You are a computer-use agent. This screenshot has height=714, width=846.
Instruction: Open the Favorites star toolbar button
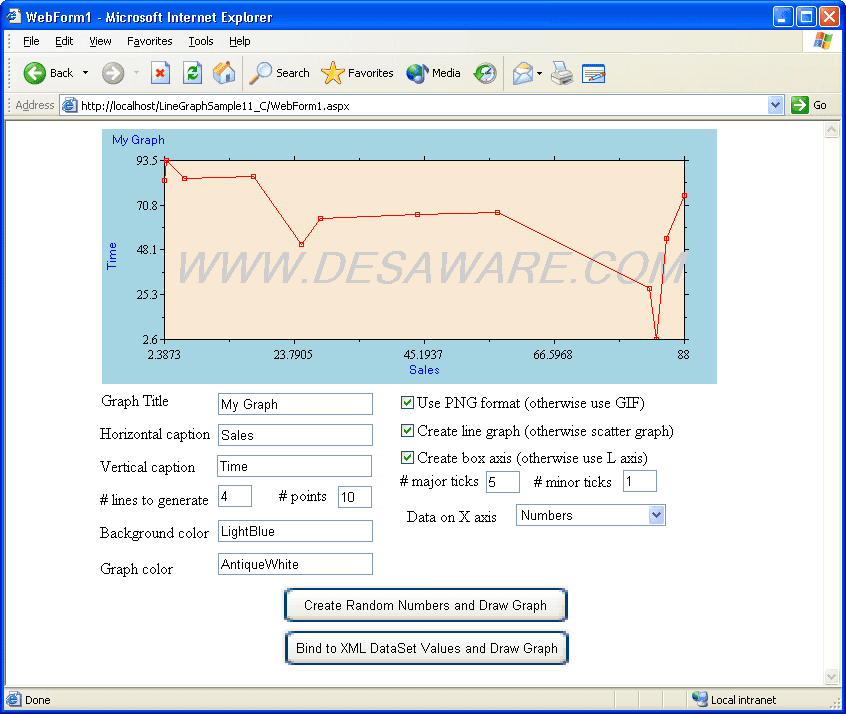[x=357, y=73]
